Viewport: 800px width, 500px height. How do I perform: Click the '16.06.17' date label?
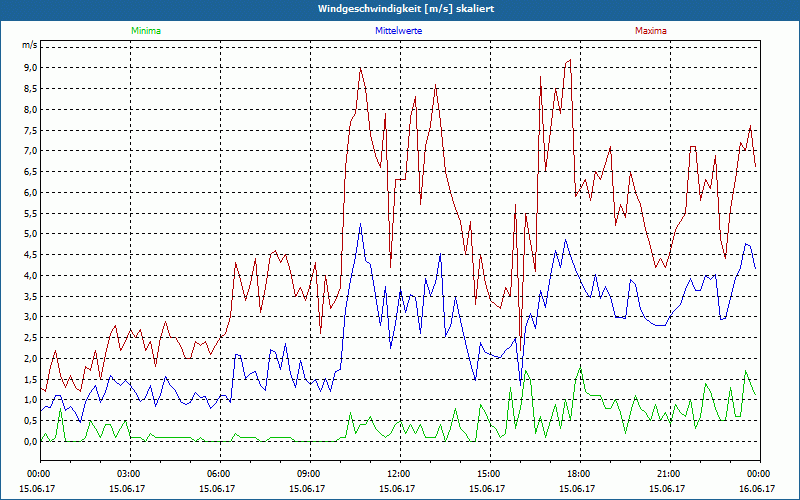pos(757,489)
